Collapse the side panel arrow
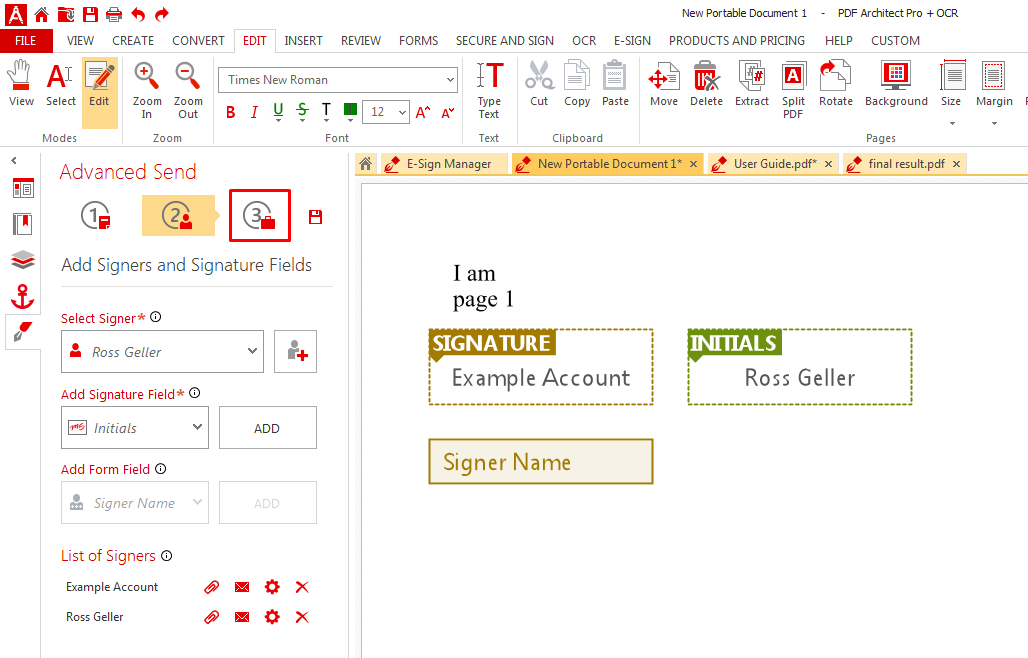The width and height of the screenshot is (1028, 658). (x=14, y=161)
